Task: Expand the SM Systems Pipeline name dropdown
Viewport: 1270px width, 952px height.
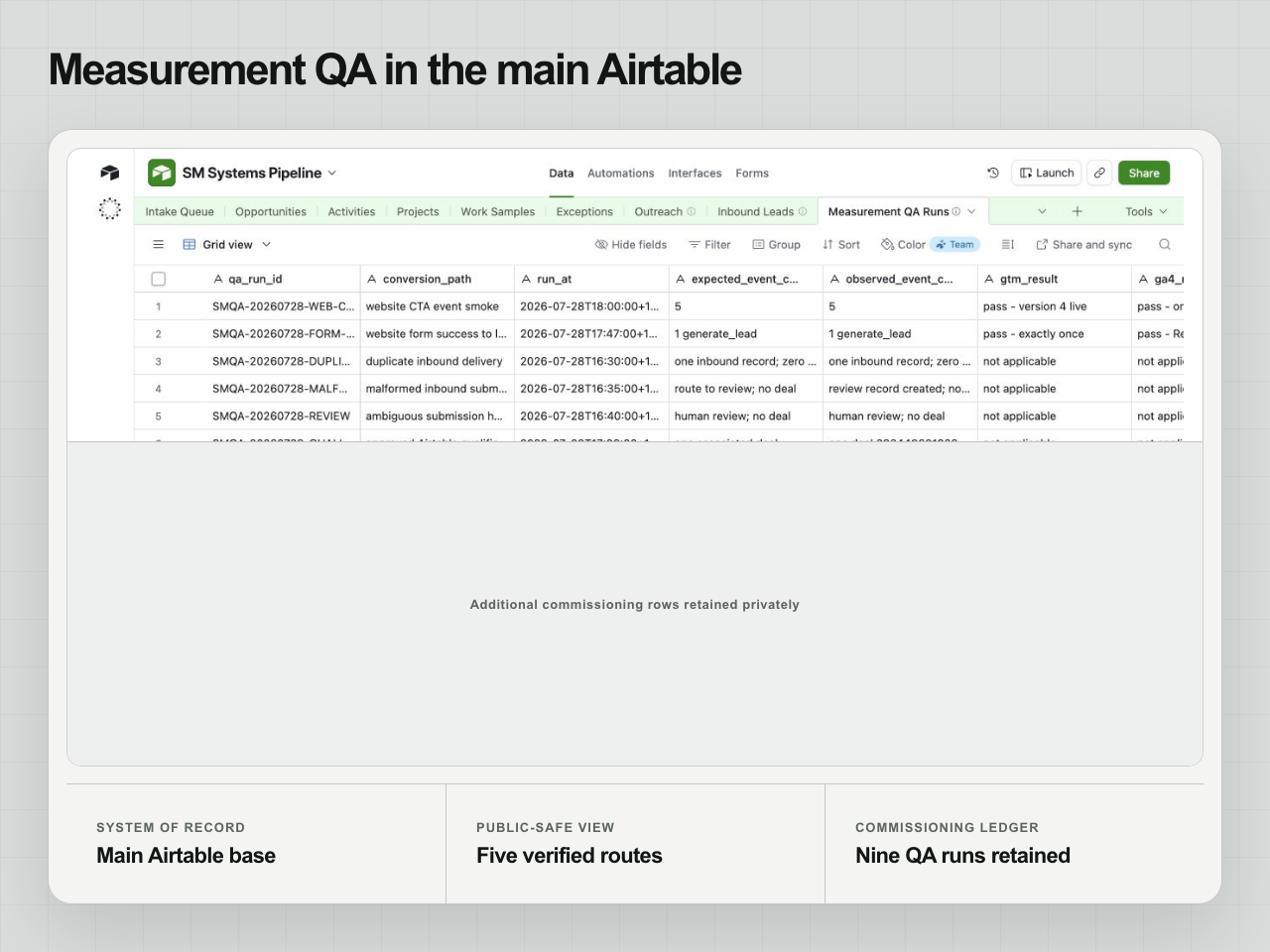Action: pos(332,173)
